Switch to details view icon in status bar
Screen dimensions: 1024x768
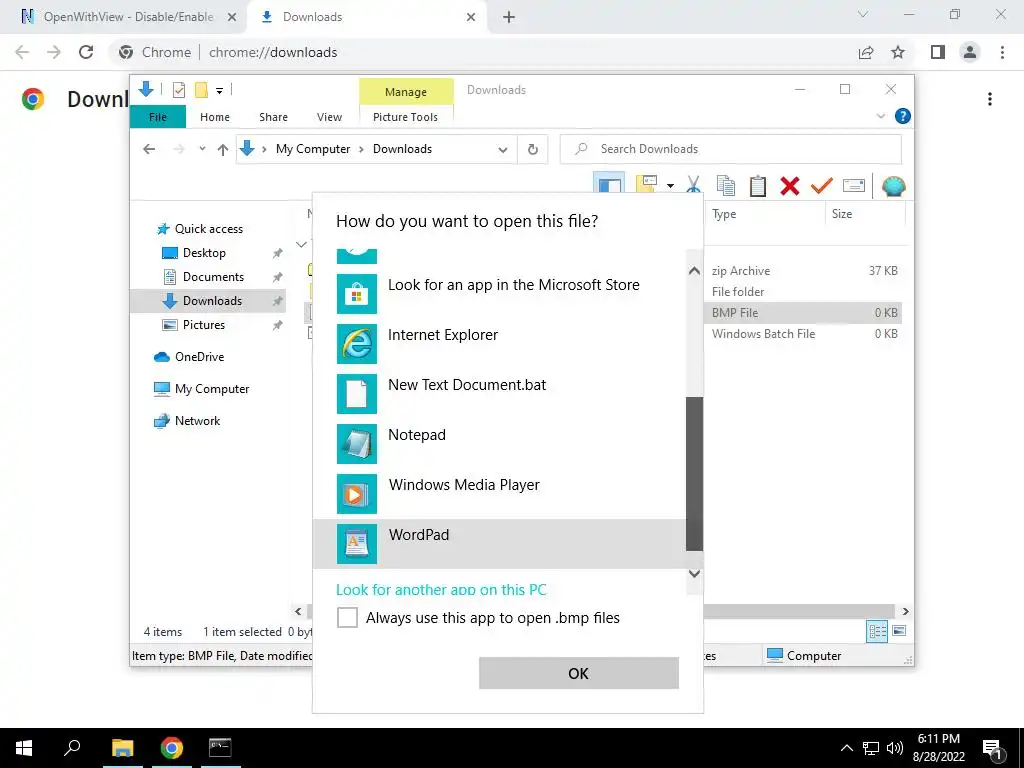877,631
